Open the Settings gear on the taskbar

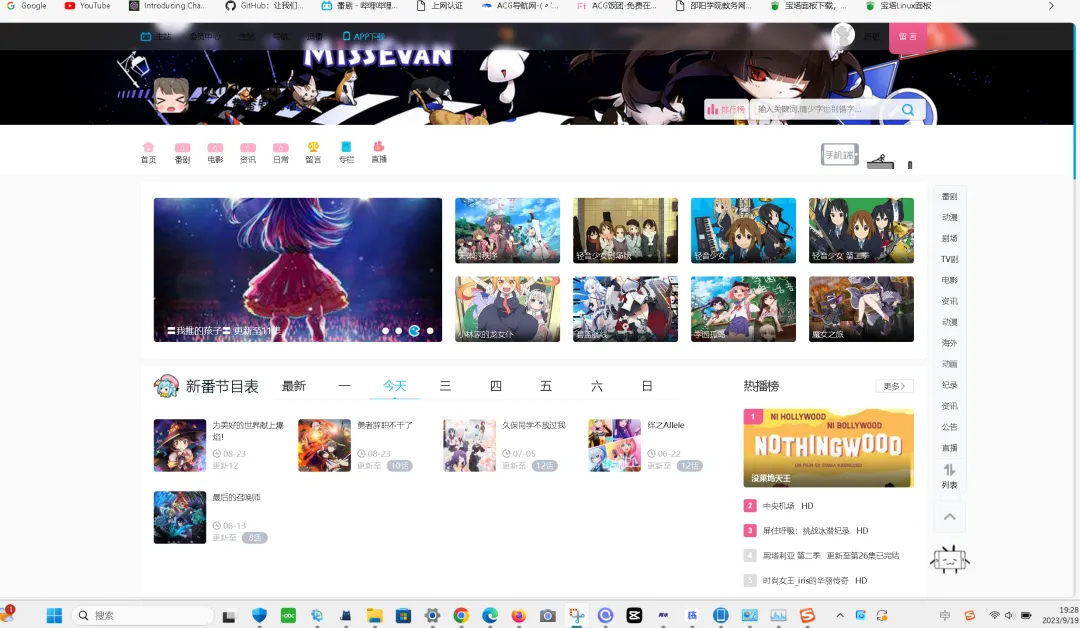[x=432, y=616]
